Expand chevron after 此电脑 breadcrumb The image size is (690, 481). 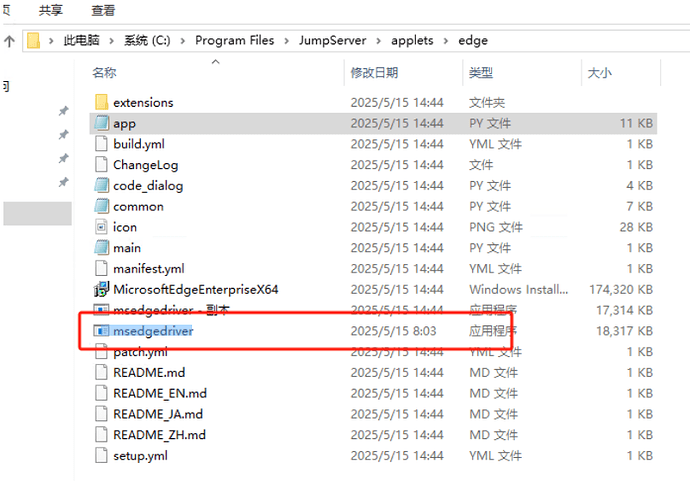tap(112, 41)
